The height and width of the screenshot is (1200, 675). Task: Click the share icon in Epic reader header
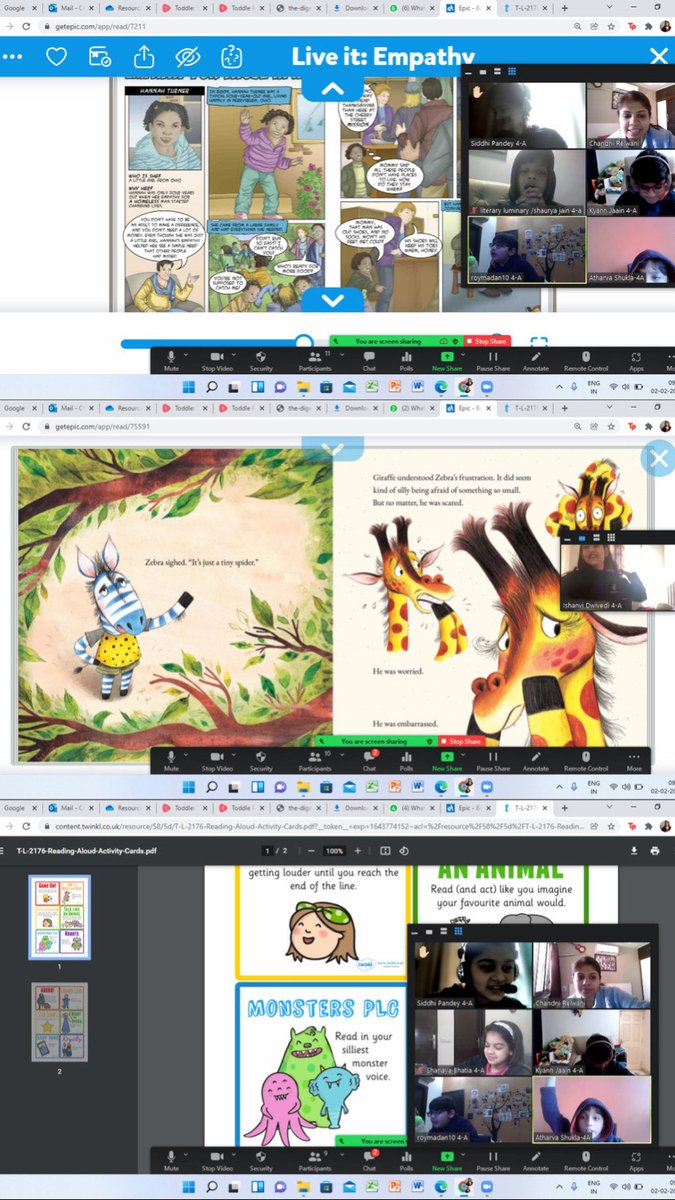tap(144, 56)
